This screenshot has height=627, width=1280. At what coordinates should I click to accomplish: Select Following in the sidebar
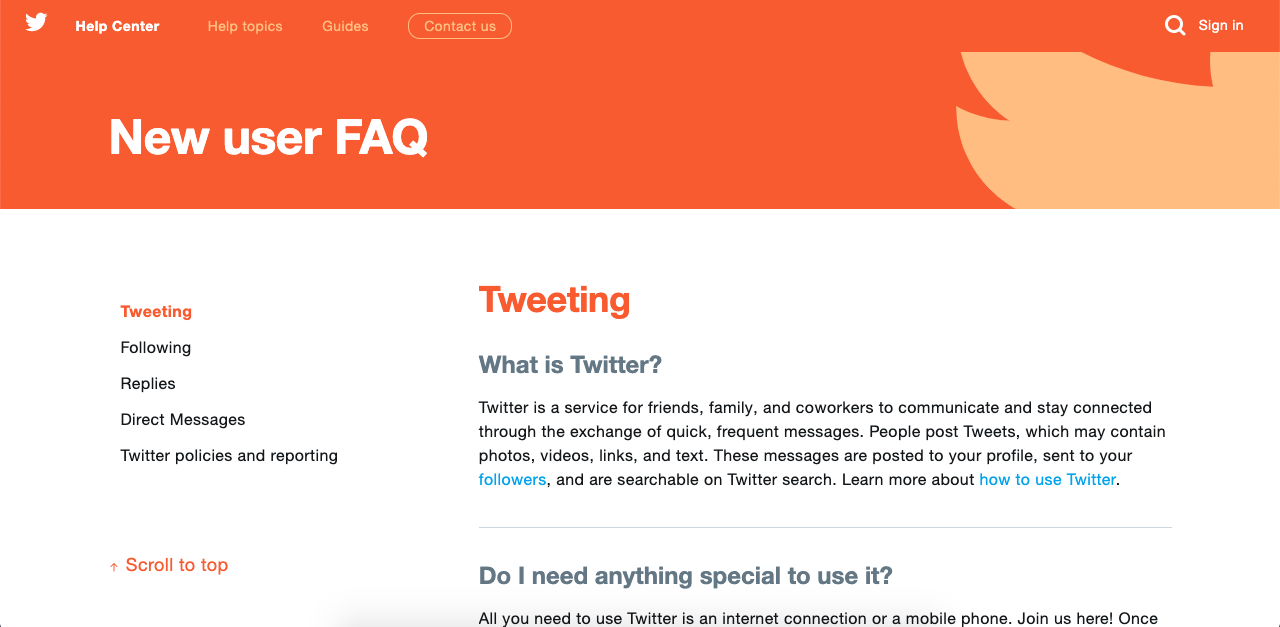(x=155, y=347)
